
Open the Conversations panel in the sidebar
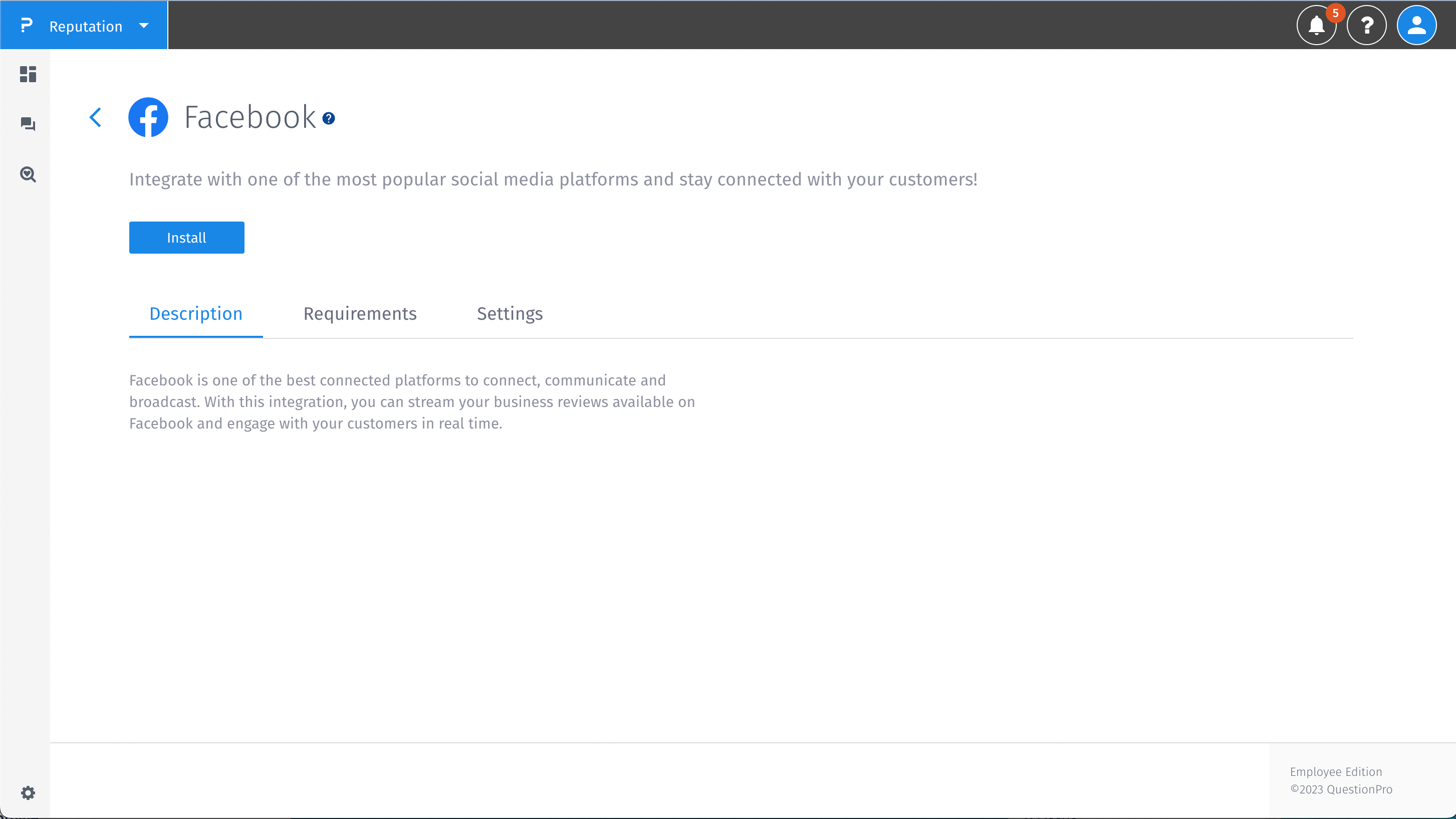click(27, 124)
